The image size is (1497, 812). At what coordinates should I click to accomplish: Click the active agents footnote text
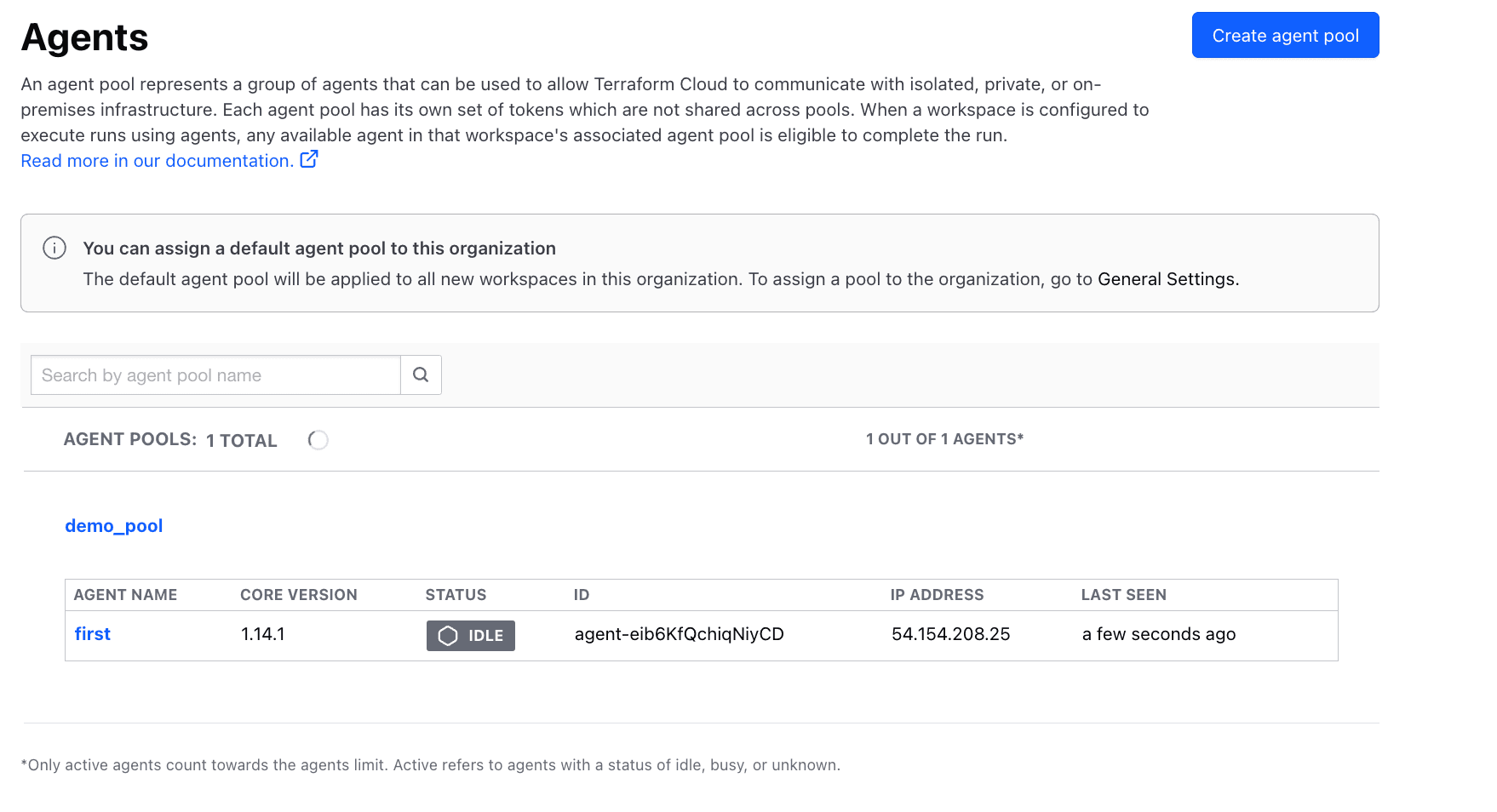pos(430,764)
